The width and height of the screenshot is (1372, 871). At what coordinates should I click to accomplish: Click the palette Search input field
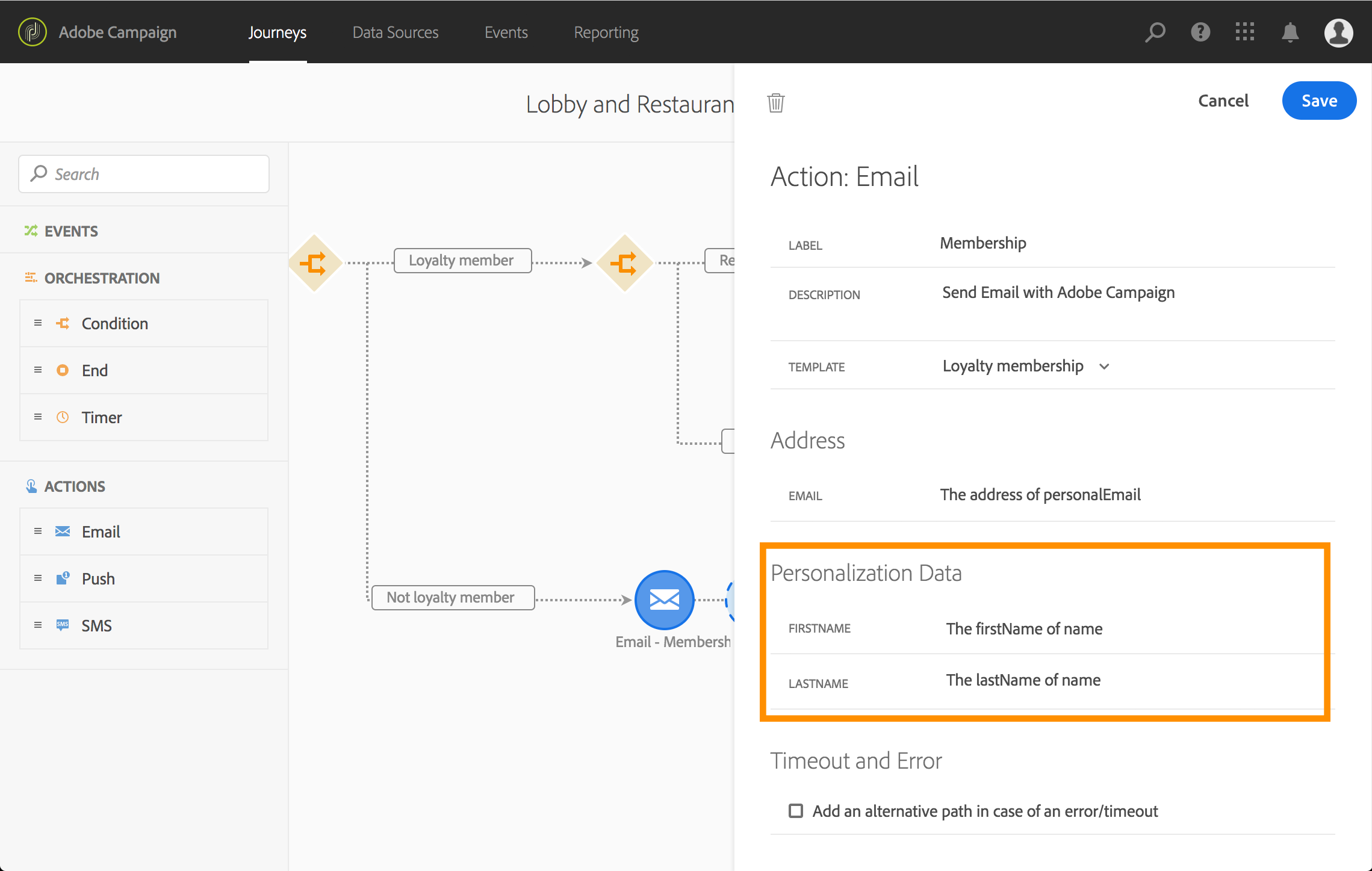tap(144, 174)
